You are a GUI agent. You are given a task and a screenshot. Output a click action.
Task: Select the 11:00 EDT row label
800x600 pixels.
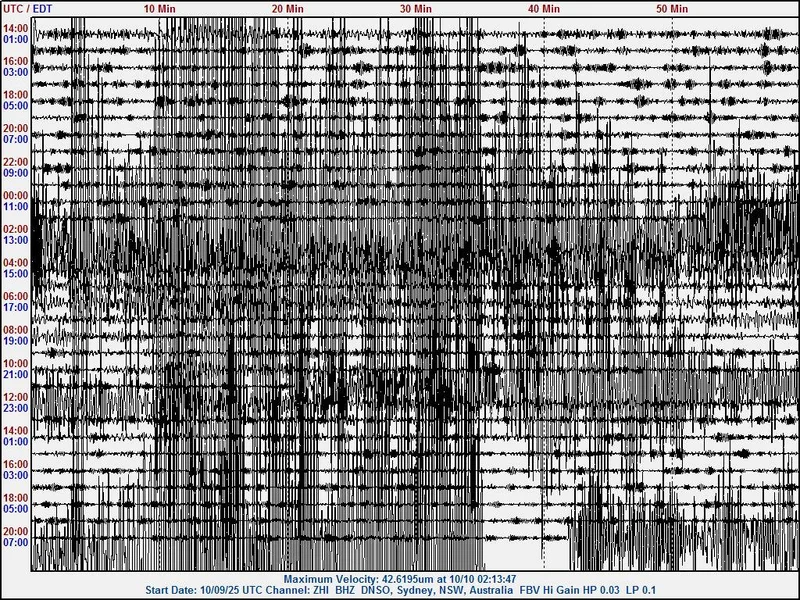[x=16, y=206]
